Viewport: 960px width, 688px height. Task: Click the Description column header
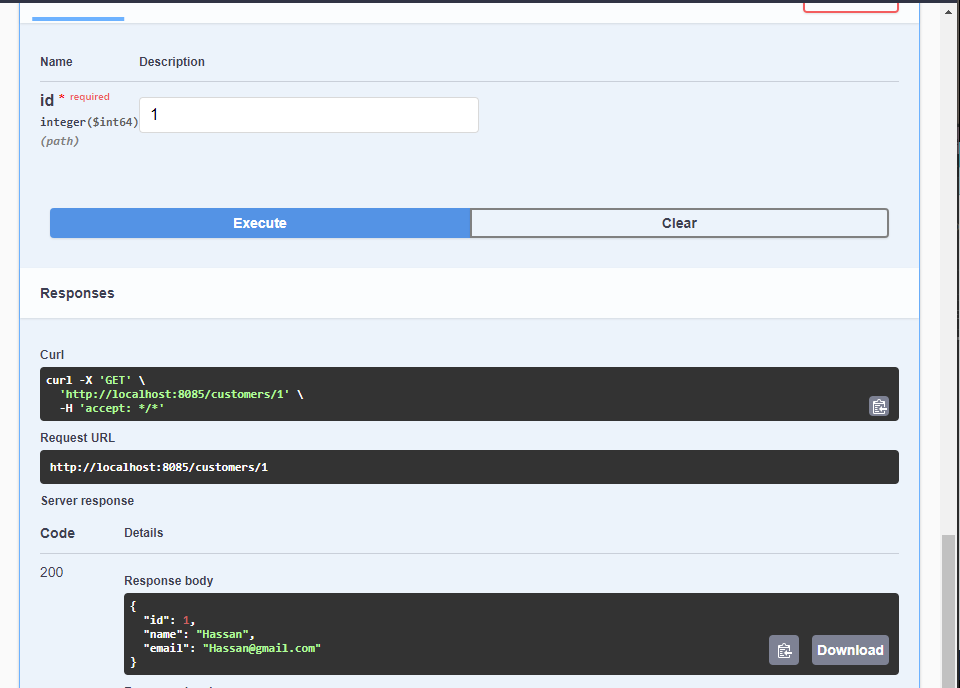click(x=171, y=62)
